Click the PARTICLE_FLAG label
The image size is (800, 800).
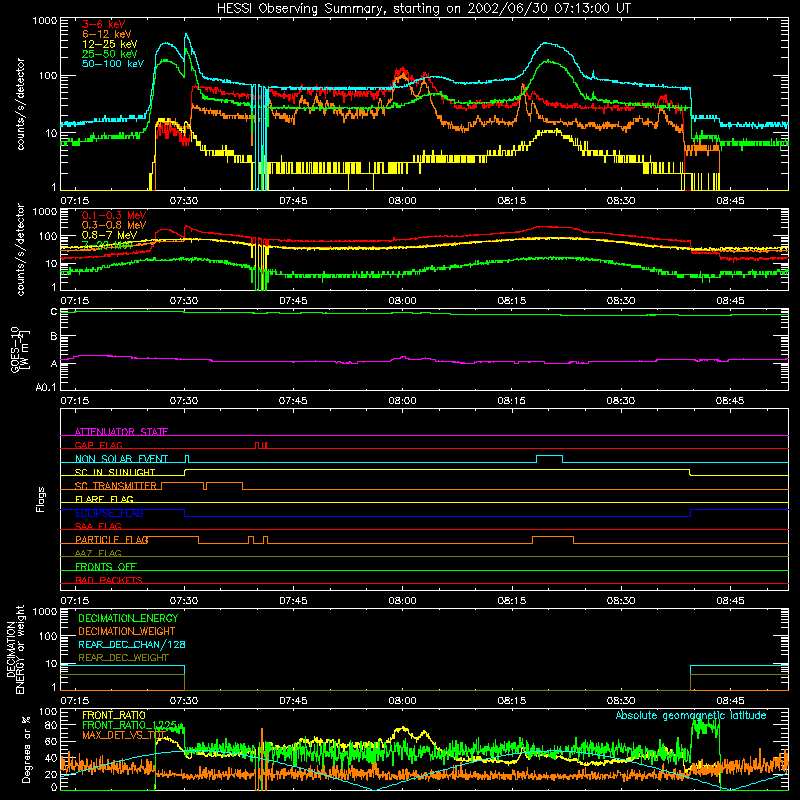(x=112, y=539)
